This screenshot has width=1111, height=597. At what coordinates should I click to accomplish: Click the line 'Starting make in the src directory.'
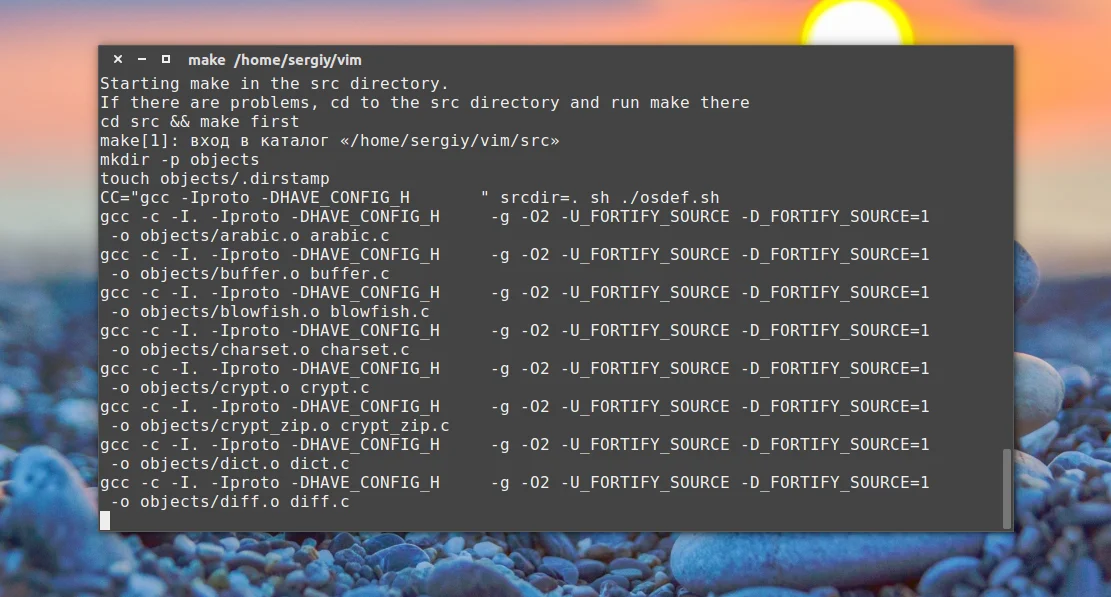(x=274, y=84)
